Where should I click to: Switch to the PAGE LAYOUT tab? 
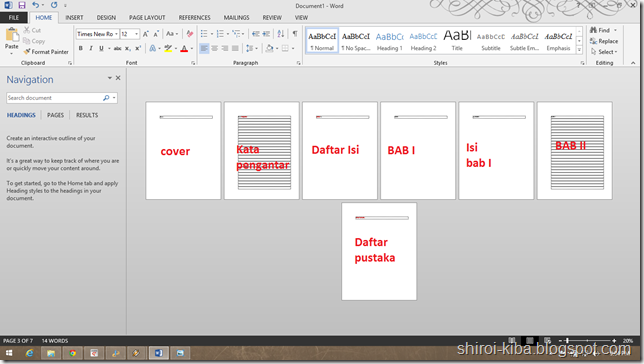[147, 18]
